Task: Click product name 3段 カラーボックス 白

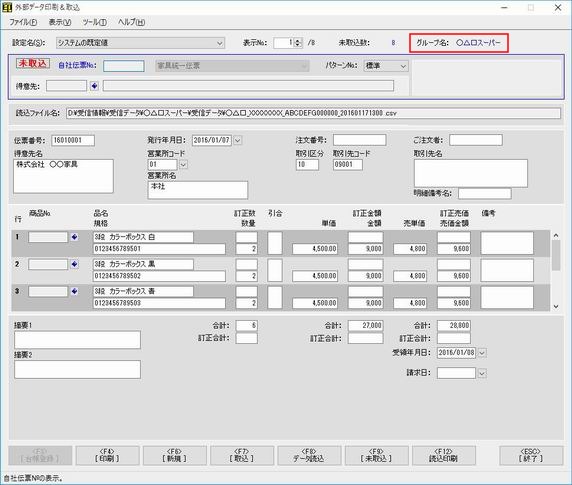Action: [x=143, y=237]
